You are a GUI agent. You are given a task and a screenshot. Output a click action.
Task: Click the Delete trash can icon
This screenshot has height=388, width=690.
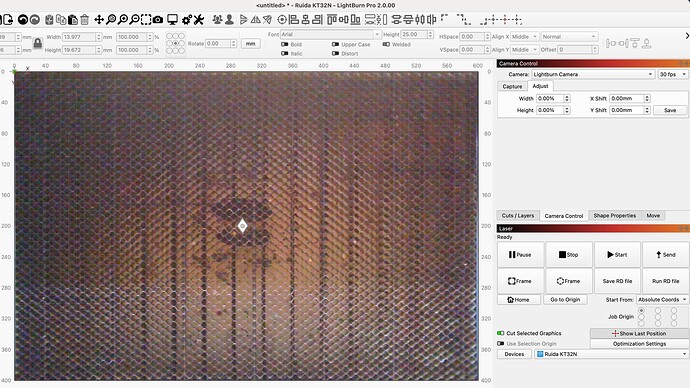[84, 20]
